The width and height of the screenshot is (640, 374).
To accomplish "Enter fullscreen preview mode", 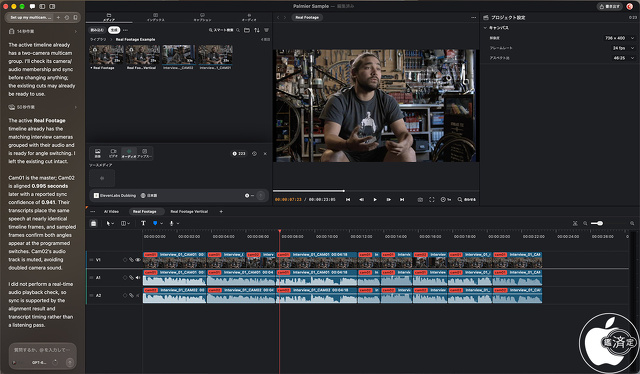I will pyautogui.click(x=432, y=200).
